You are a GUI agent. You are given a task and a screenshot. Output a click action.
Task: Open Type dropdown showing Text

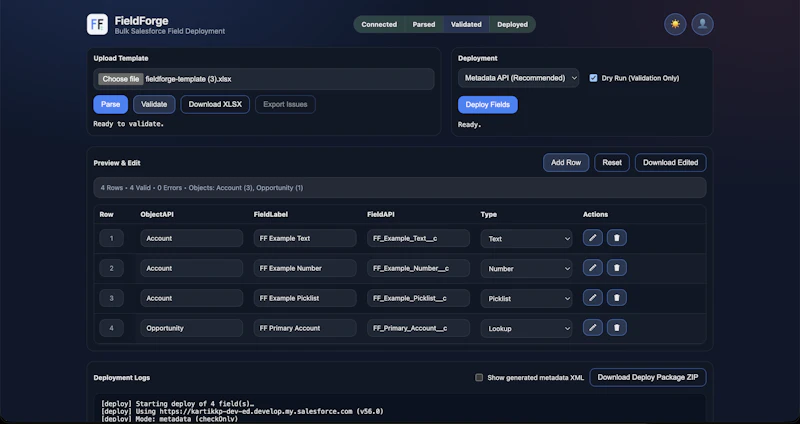[x=526, y=238]
